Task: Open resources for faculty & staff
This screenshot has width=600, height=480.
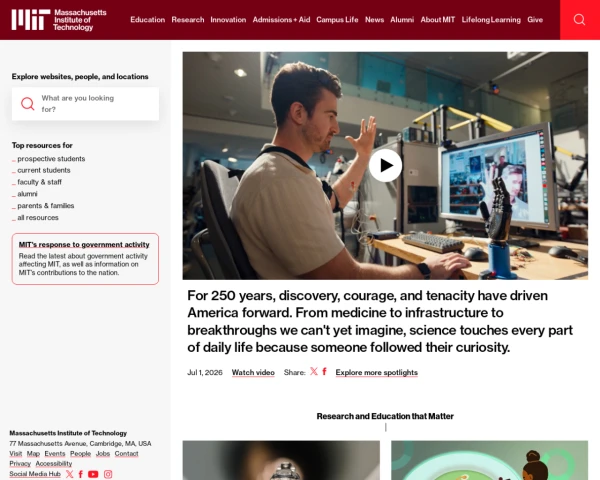Action: [x=39, y=182]
